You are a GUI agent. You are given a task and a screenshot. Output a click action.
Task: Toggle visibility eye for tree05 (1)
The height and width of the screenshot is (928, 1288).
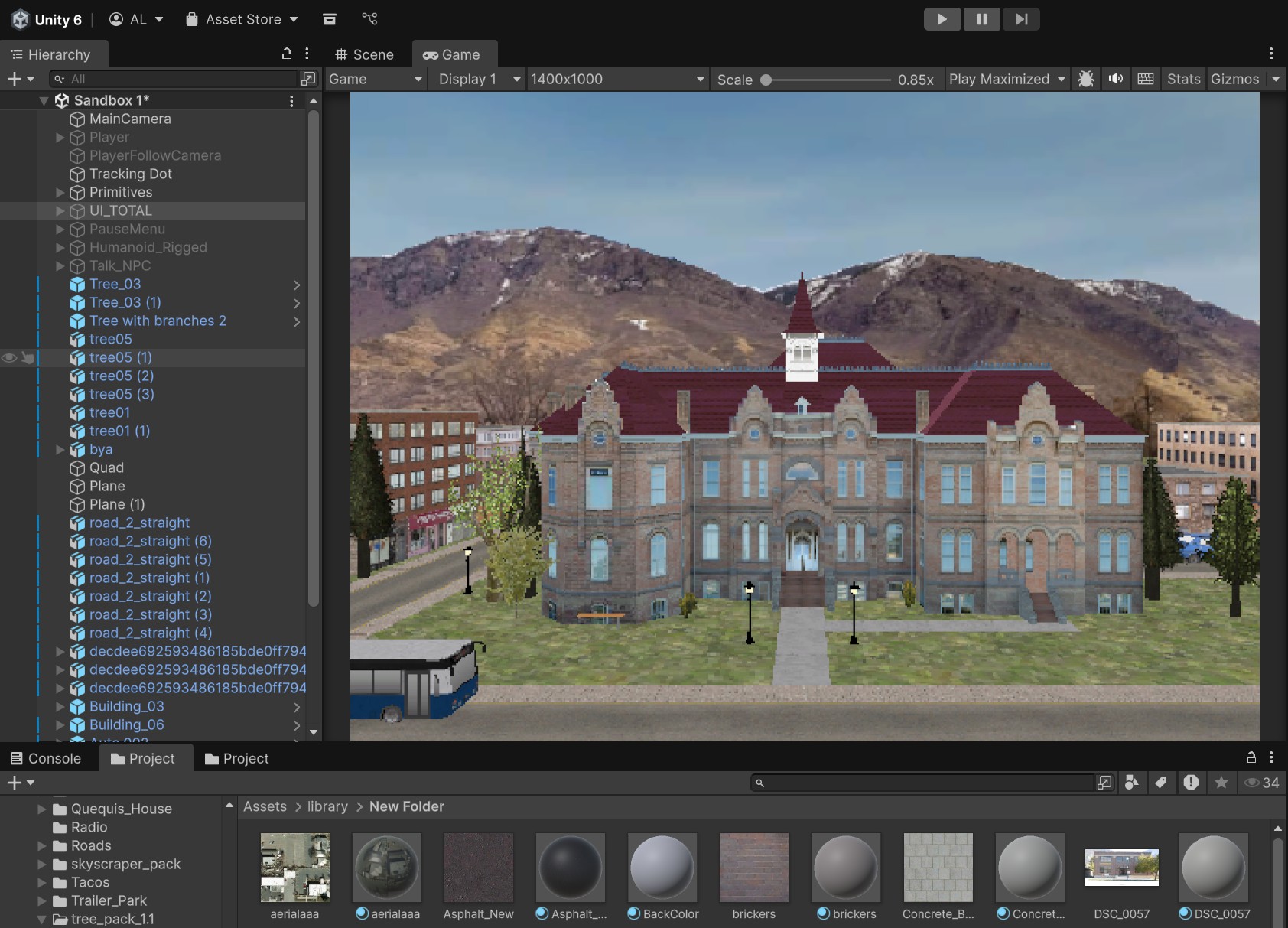(9, 357)
